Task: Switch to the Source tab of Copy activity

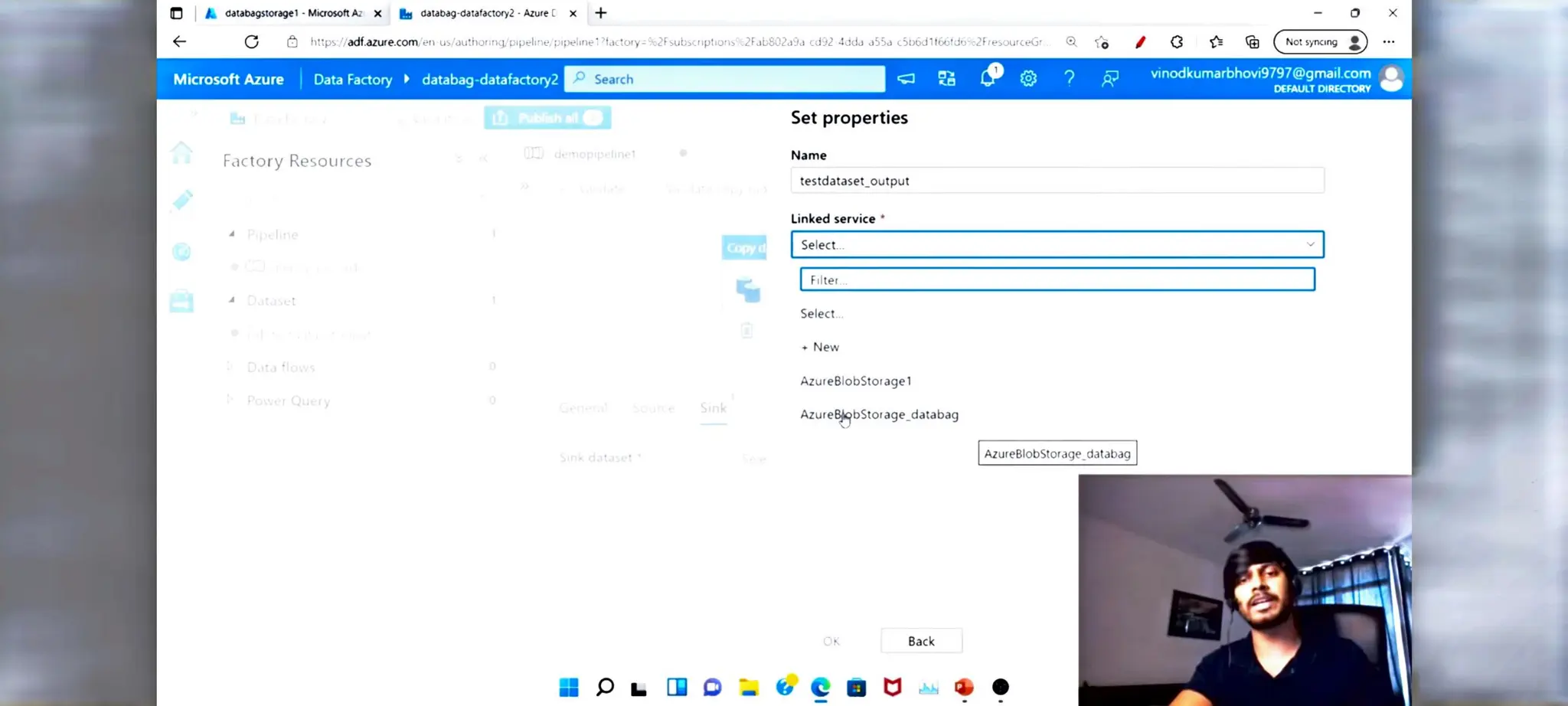Action: coord(653,408)
